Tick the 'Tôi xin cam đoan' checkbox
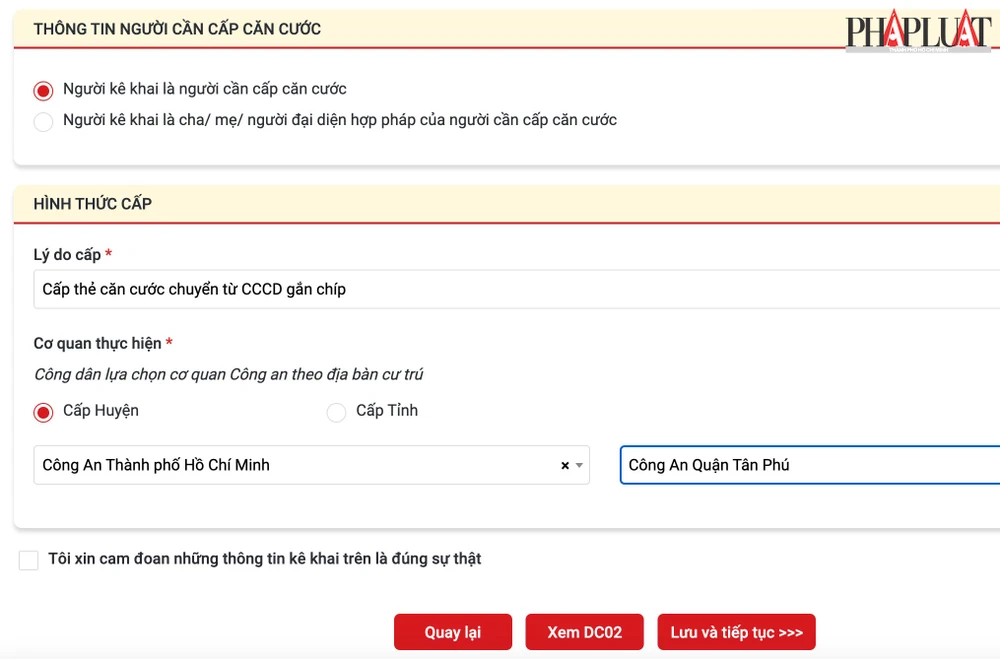The height and width of the screenshot is (659, 1000). tap(29, 560)
